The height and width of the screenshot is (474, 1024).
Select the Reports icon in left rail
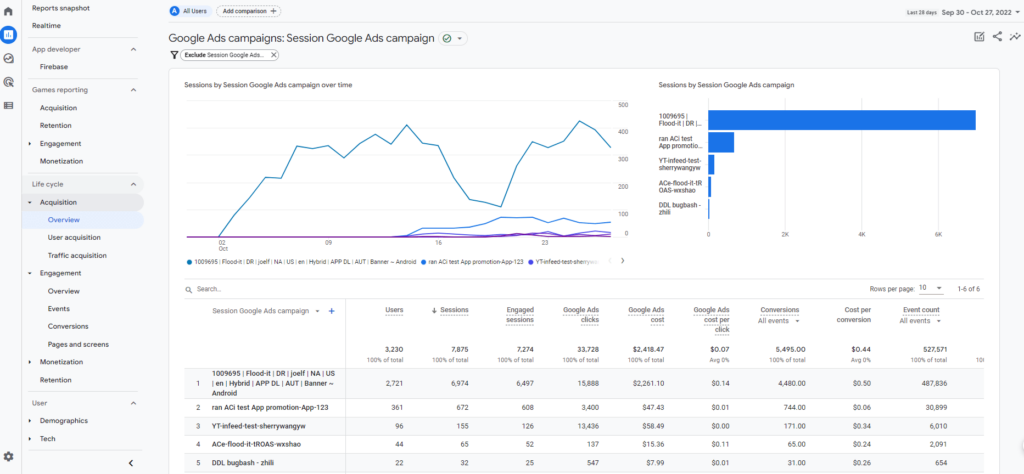coord(8,35)
